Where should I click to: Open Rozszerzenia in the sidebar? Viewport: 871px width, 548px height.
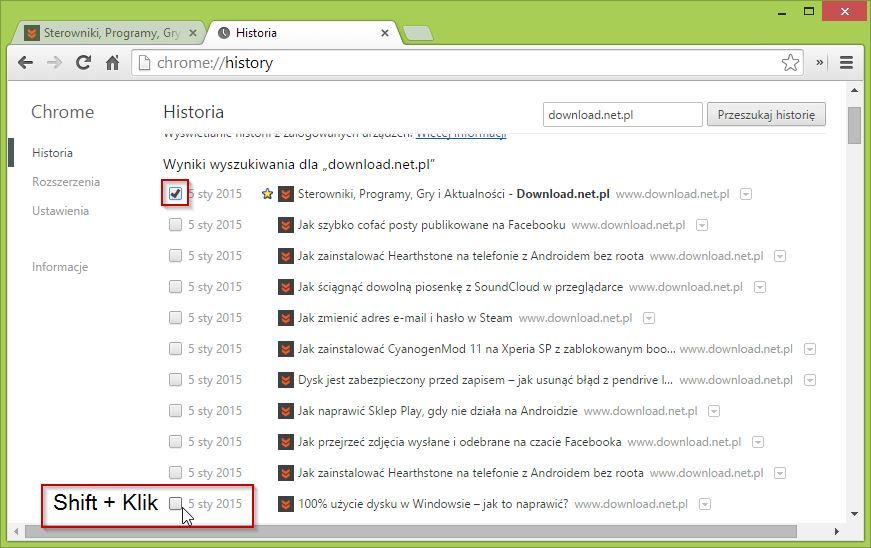[x=66, y=182]
